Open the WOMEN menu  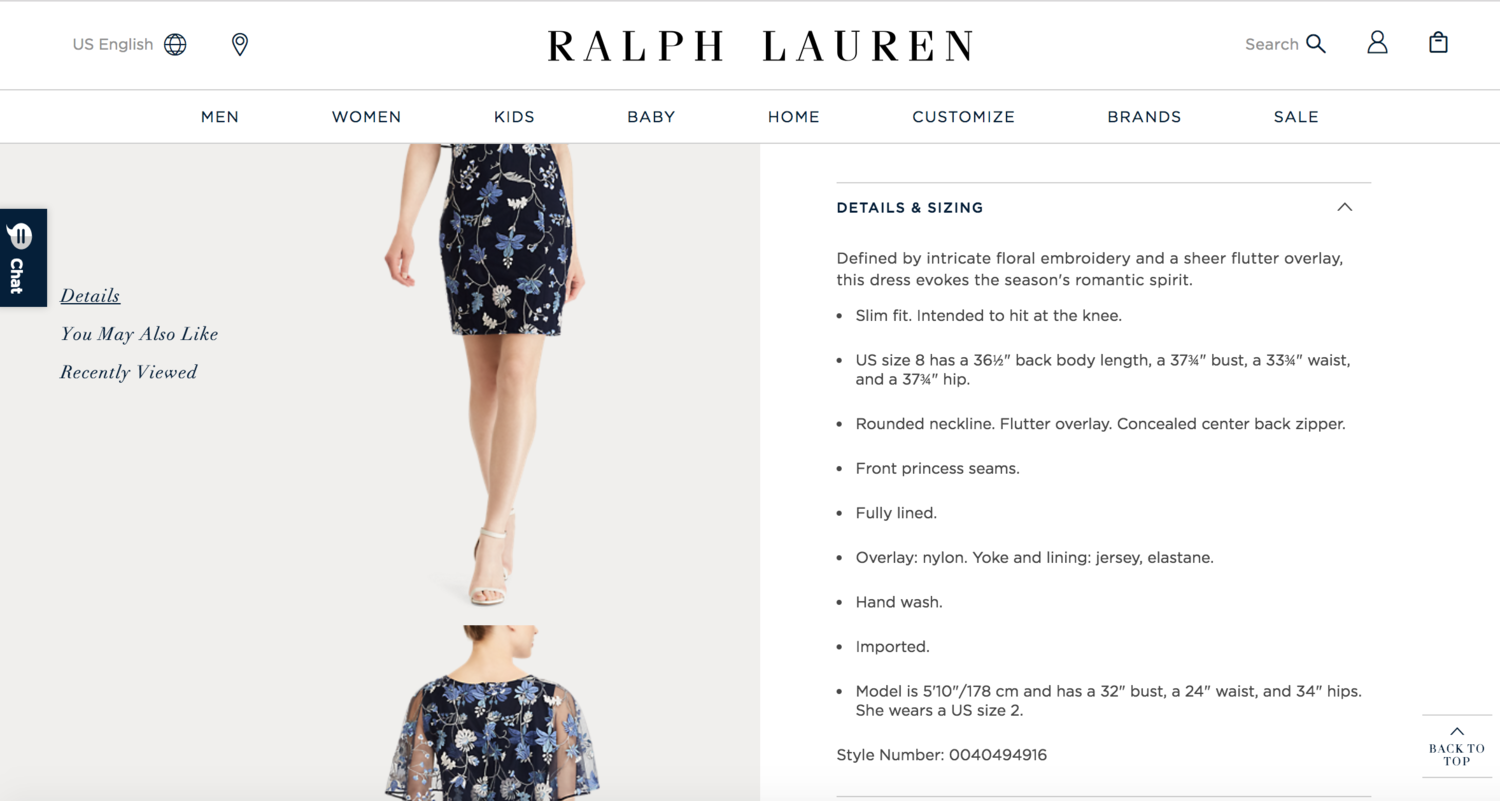pos(366,117)
